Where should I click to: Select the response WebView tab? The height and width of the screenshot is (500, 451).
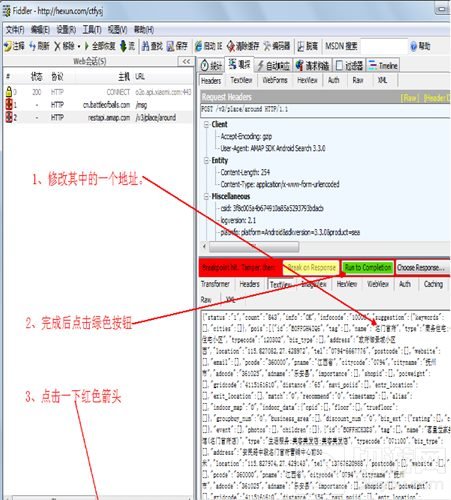coord(378,284)
